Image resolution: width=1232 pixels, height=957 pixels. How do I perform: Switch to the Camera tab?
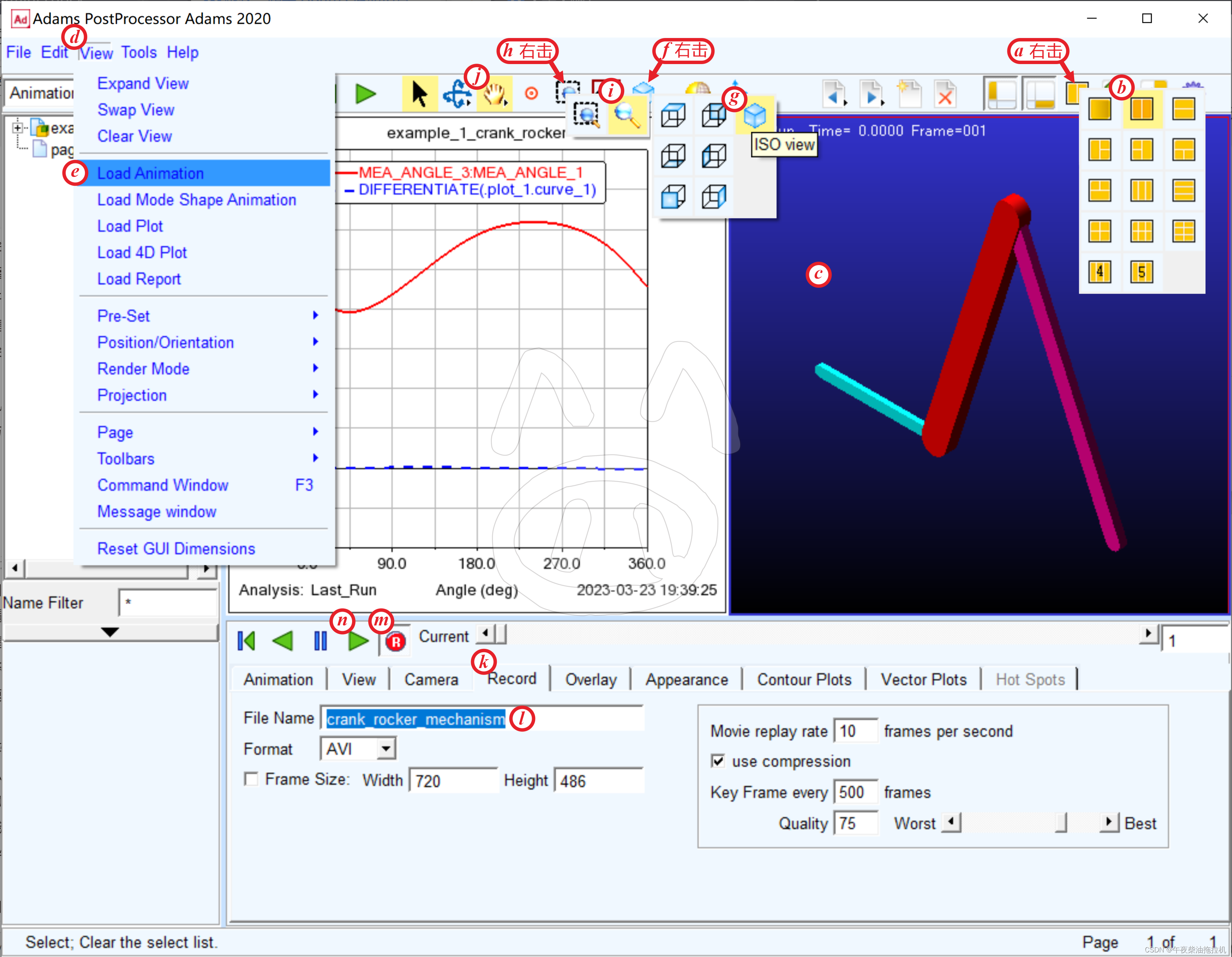click(431, 679)
